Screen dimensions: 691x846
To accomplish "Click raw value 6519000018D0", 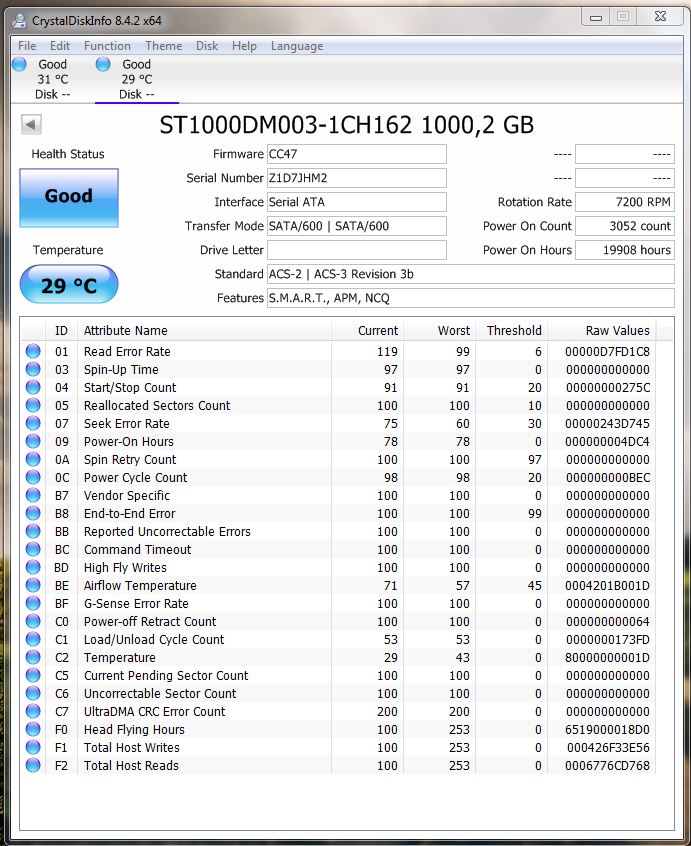I will pyautogui.click(x=607, y=729).
